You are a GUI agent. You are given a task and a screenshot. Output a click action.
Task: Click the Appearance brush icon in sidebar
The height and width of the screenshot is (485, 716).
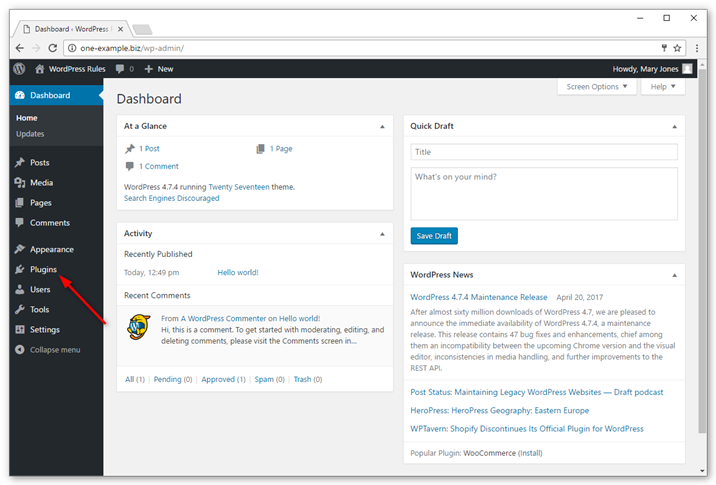(x=20, y=249)
